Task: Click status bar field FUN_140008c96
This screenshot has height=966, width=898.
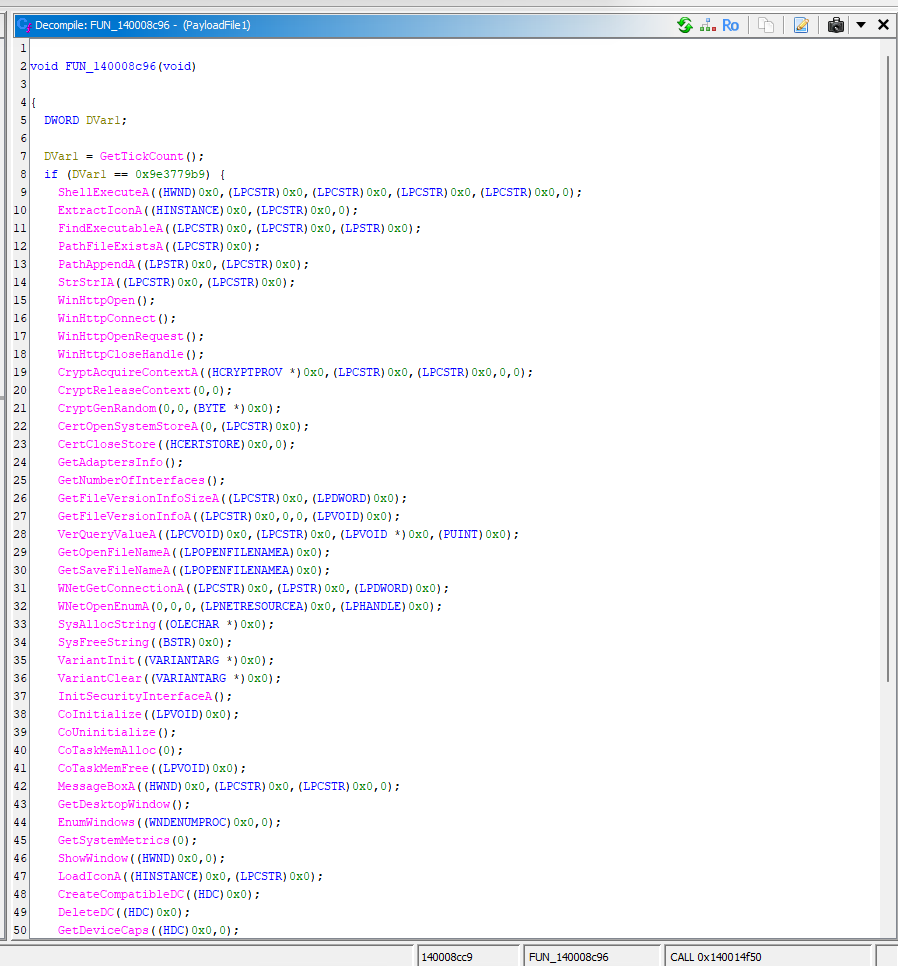Action: click(x=592, y=957)
